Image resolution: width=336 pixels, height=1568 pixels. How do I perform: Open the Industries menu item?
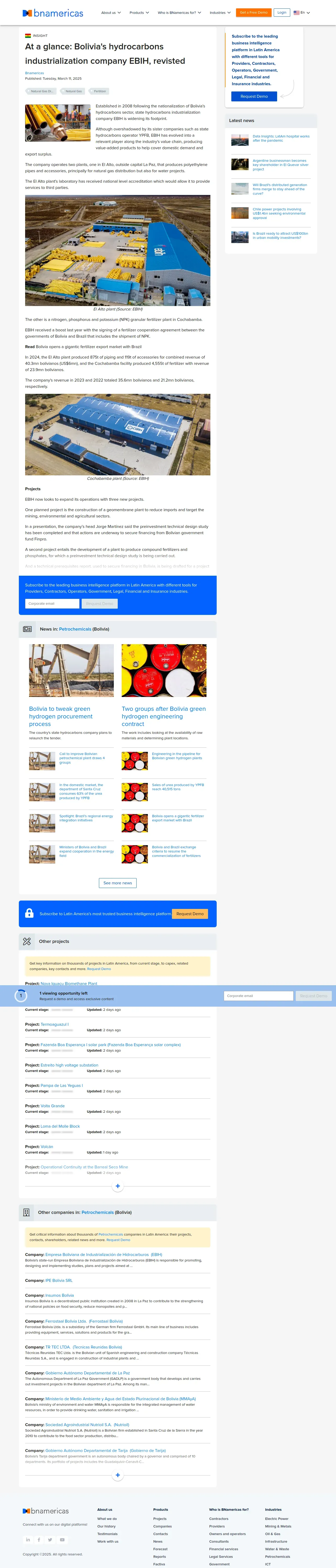pos(220,13)
